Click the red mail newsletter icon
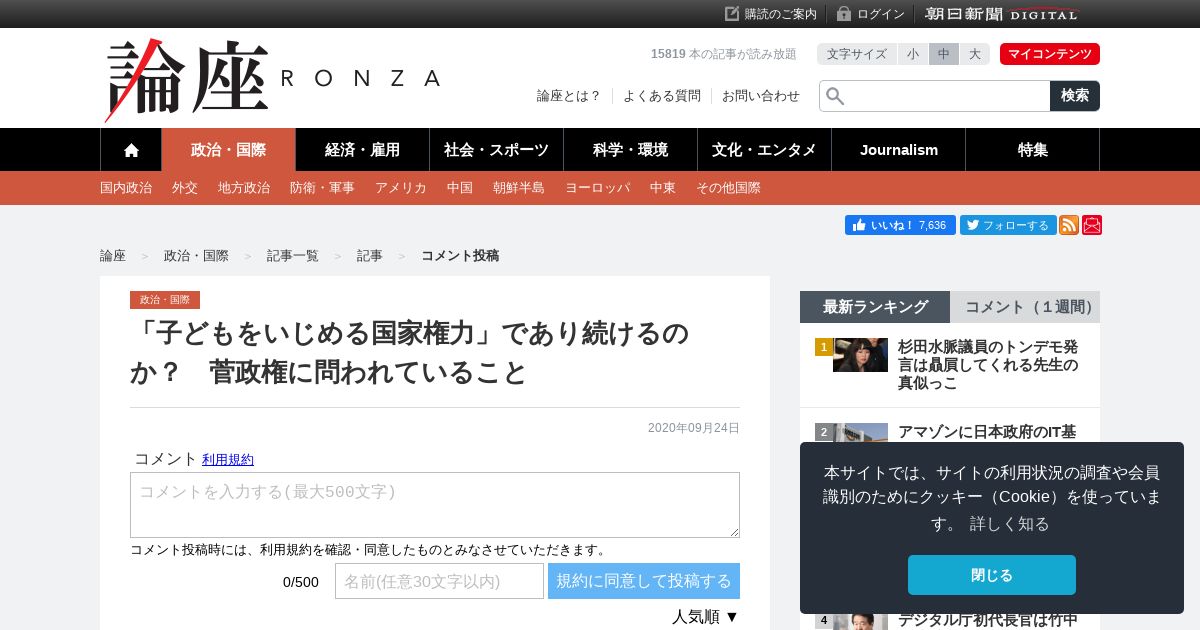Viewport: 1200px width, 630px height. point(1092,225)
